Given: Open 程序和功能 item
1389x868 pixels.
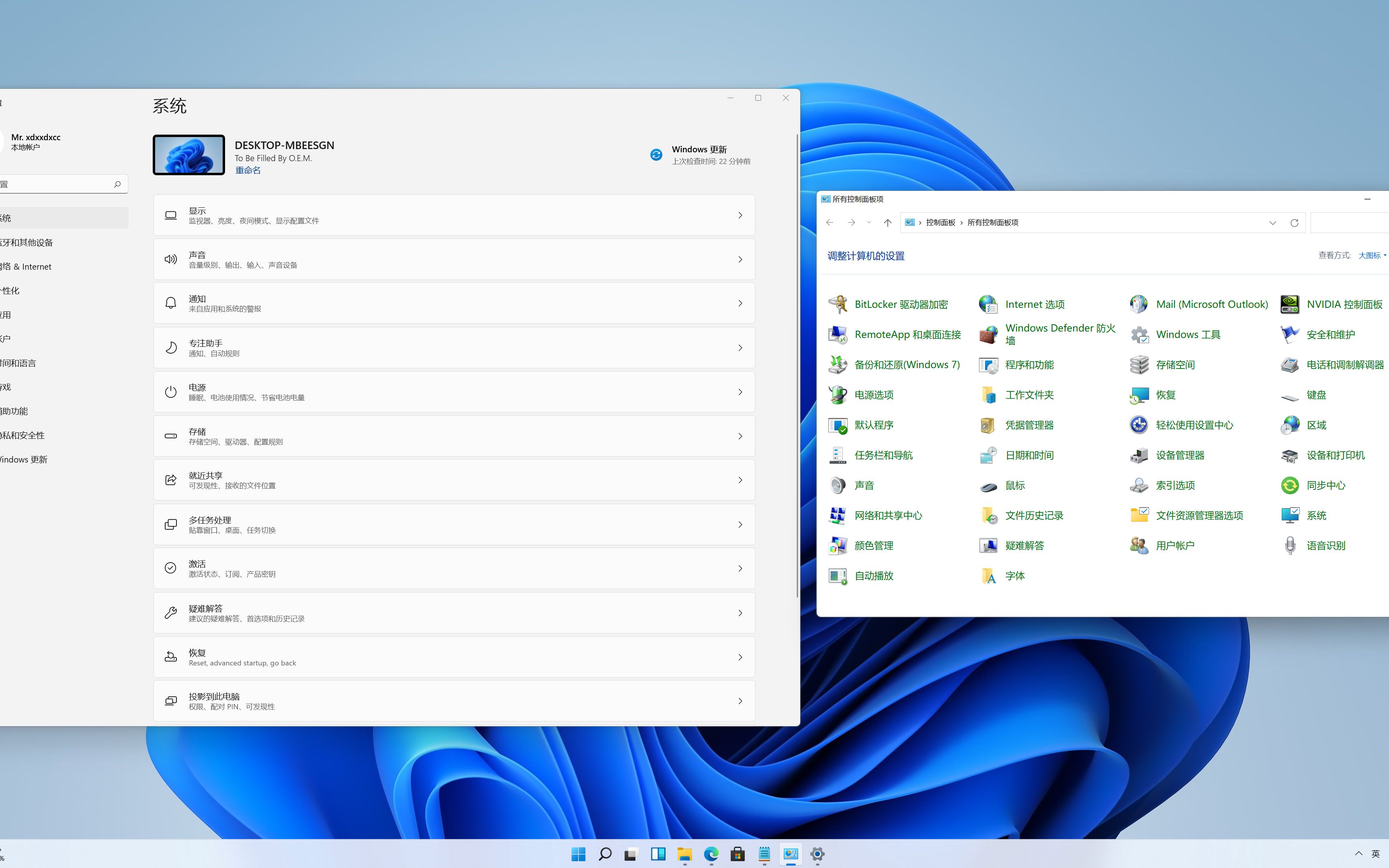Looking at the screenshot, I should 1016,364.
